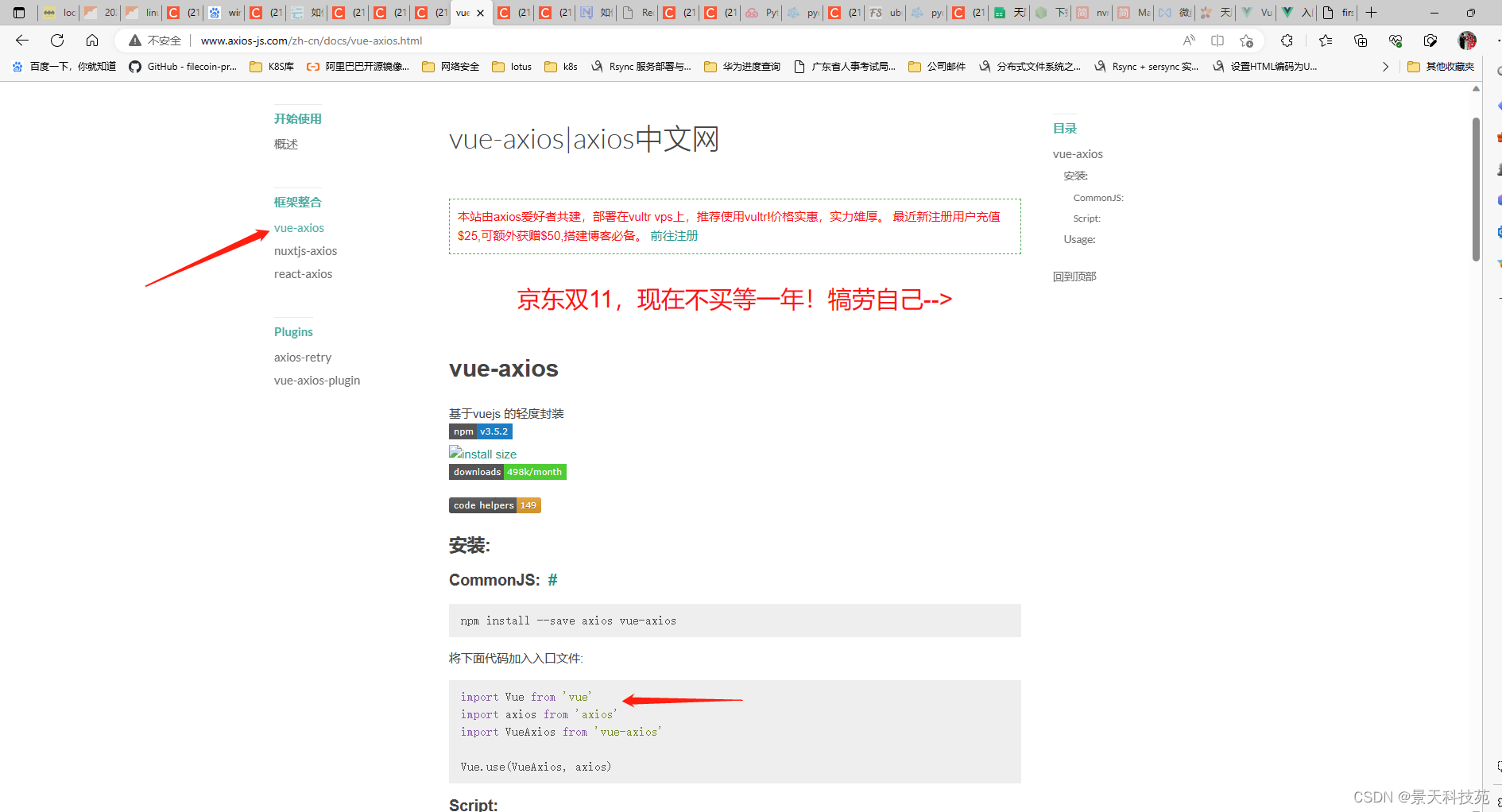Image resolution: width=1502 pixels, height=812 pixels.
Task: Click 回到顶部 back to top
Action: click(x=1074, y=276)
